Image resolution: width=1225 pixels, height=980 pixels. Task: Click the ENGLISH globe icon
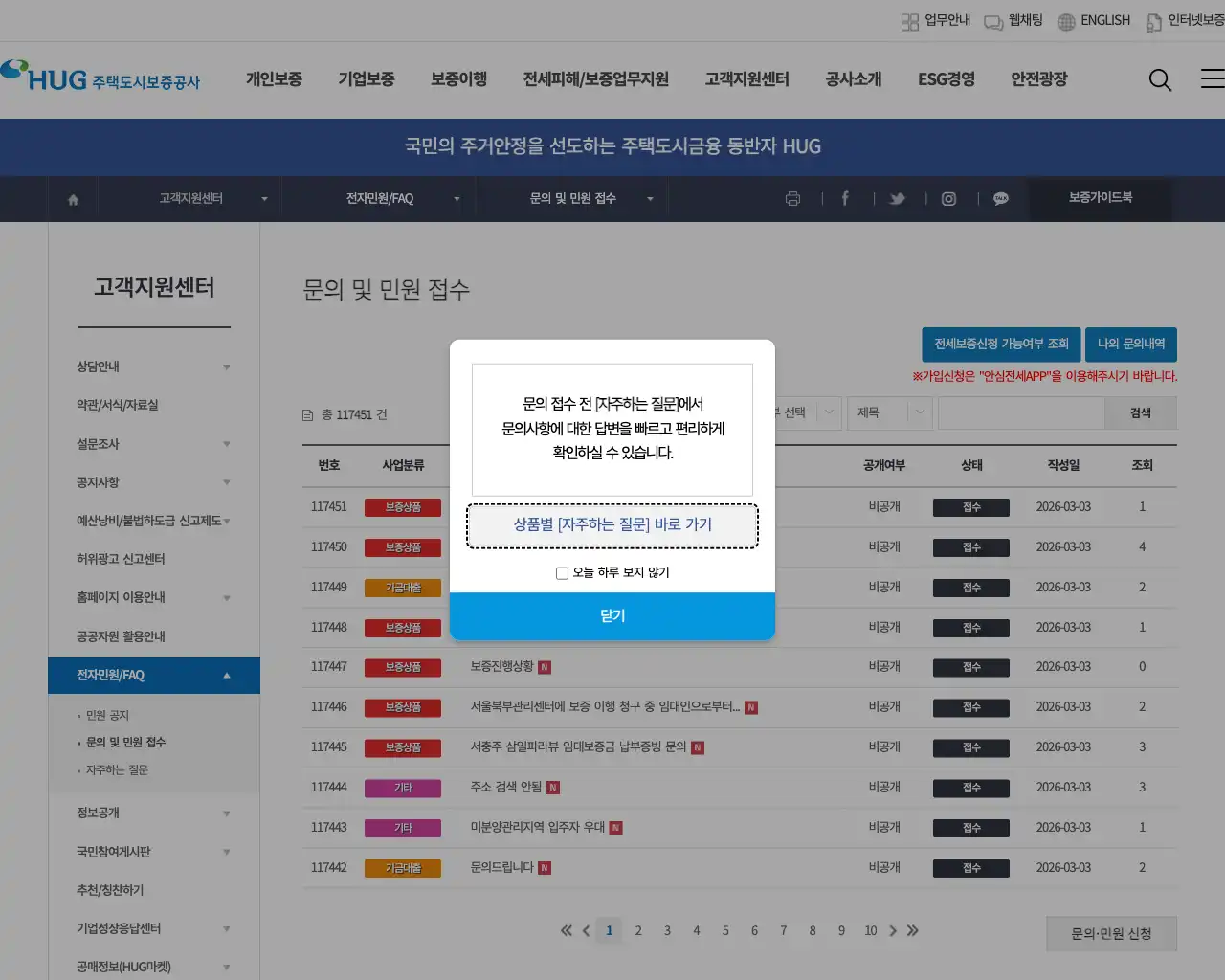1065,20
